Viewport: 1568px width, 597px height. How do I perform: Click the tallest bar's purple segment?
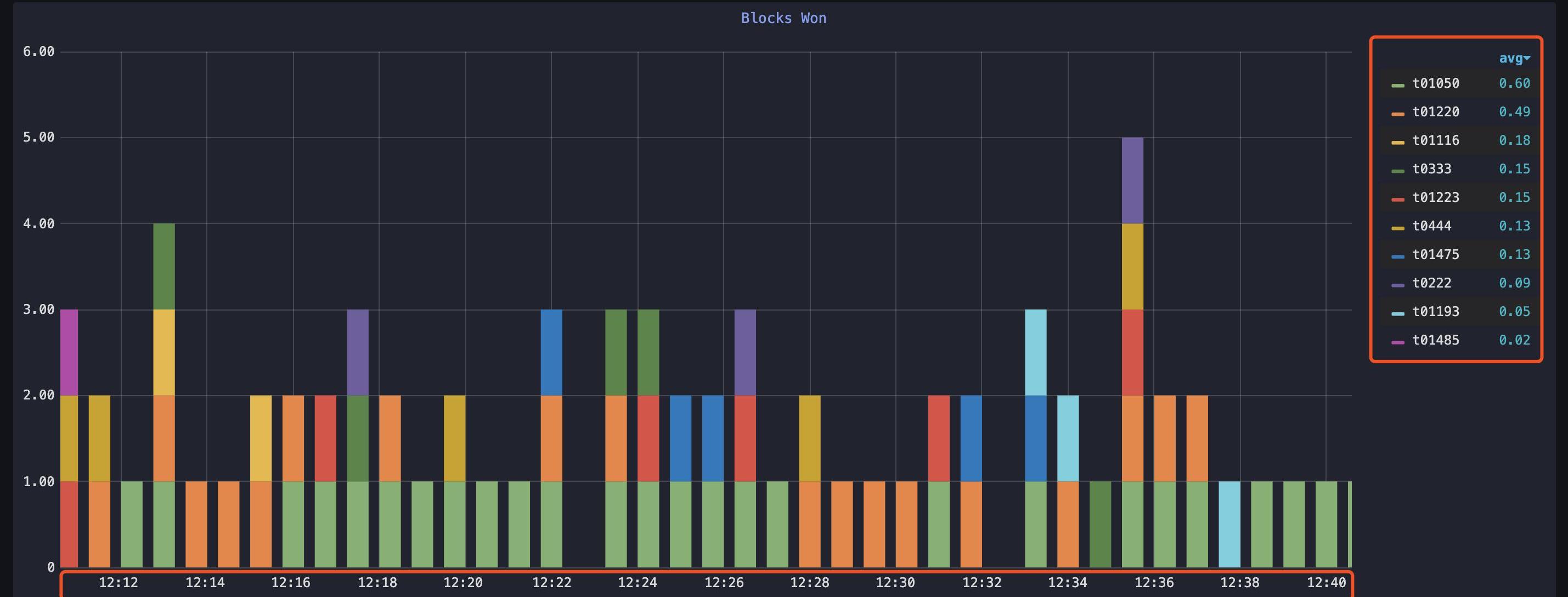(x=1132, y=180)
